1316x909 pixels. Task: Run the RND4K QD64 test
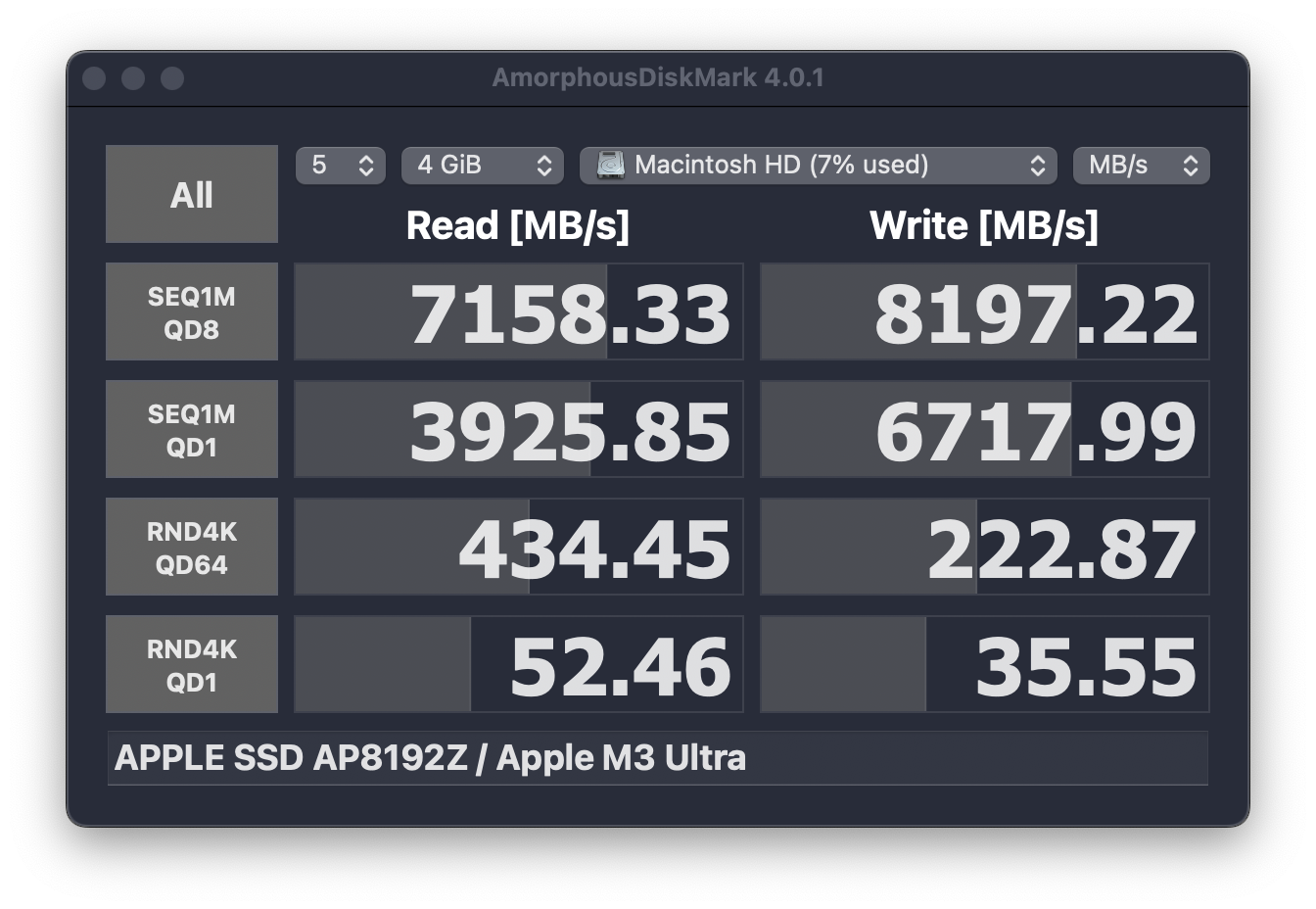[x=192, y=547]
